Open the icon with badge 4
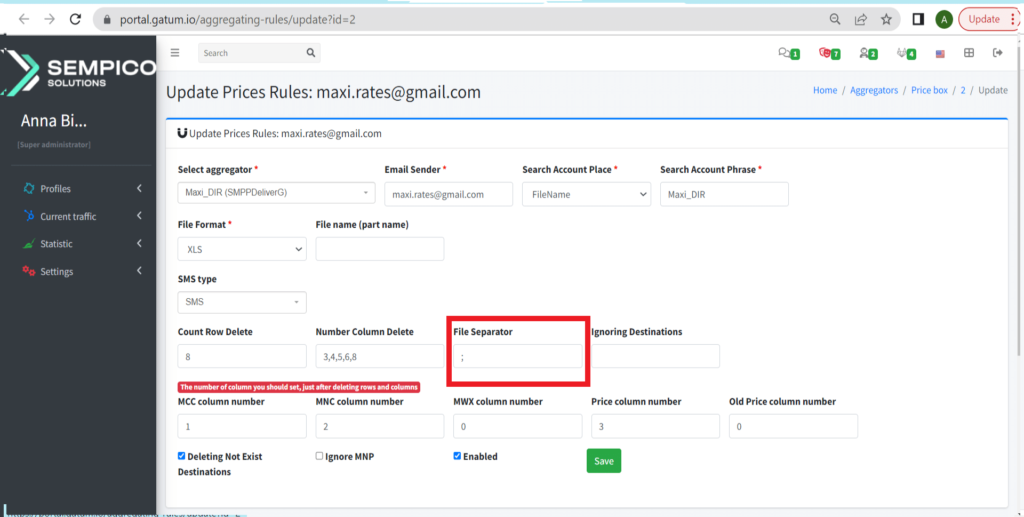 pos(906,54)
